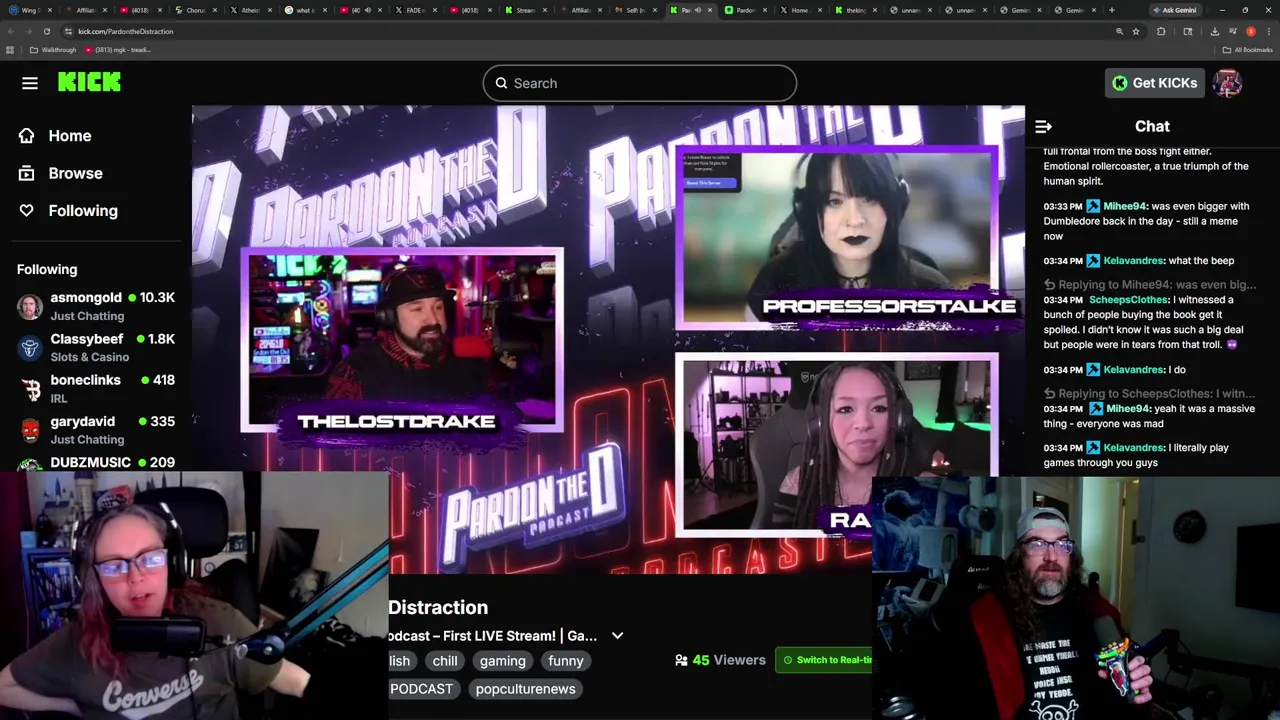
Task: Open the Chrome downloads icon
Action: [1214, 31]
